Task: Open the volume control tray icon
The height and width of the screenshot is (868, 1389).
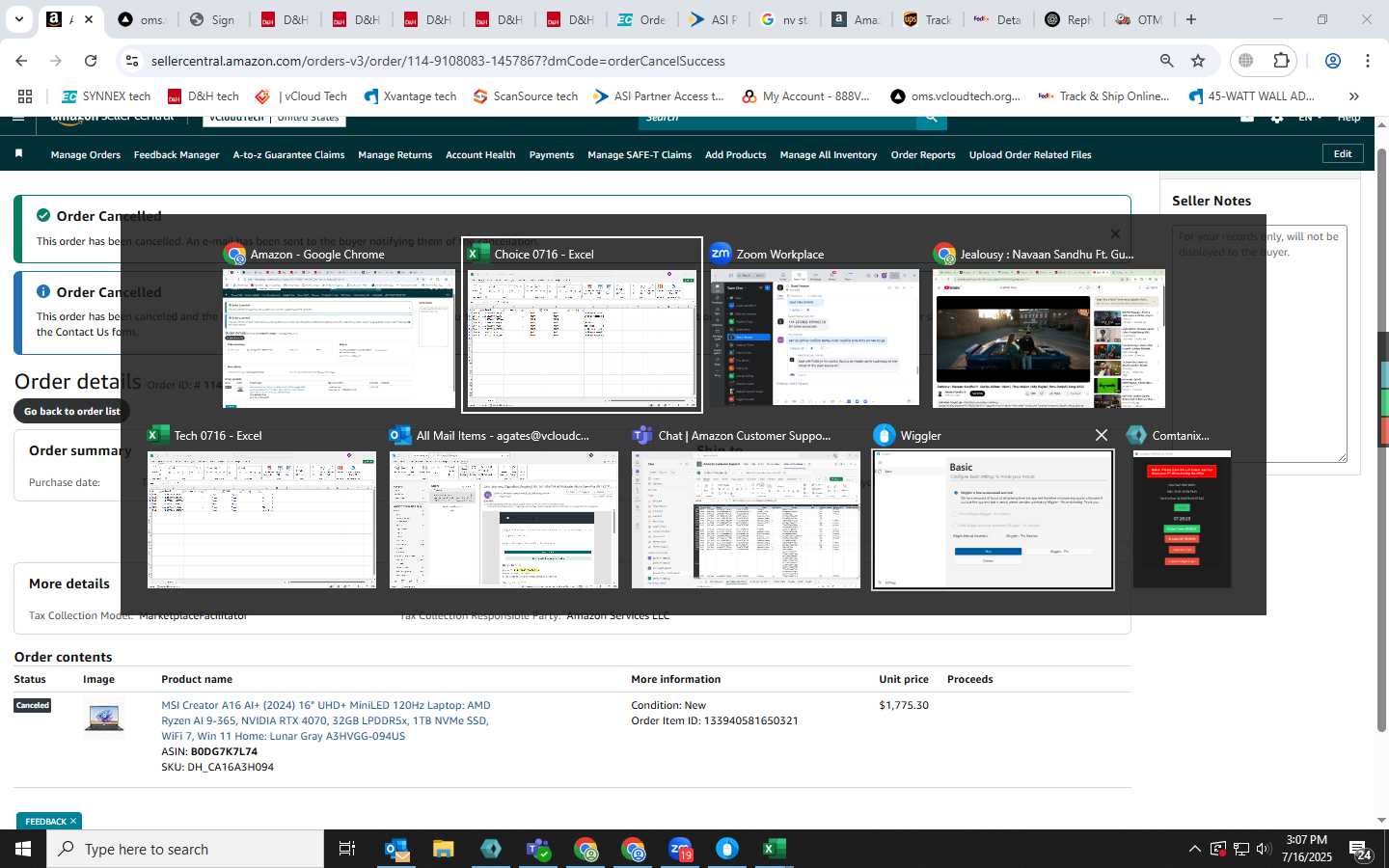Action: (1264, 849)
